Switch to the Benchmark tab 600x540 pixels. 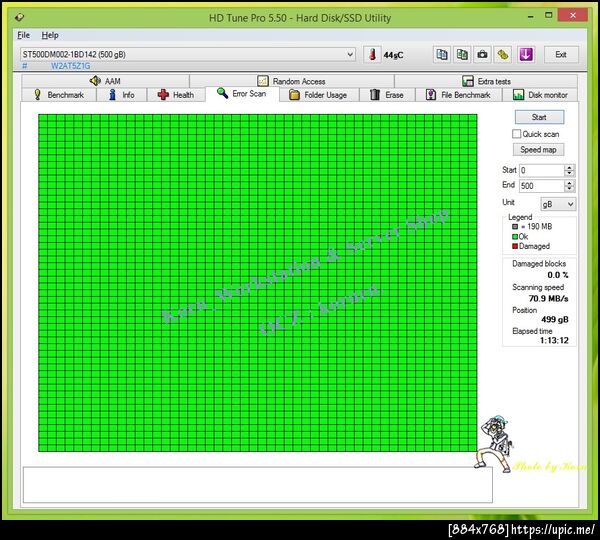(59, 95)
